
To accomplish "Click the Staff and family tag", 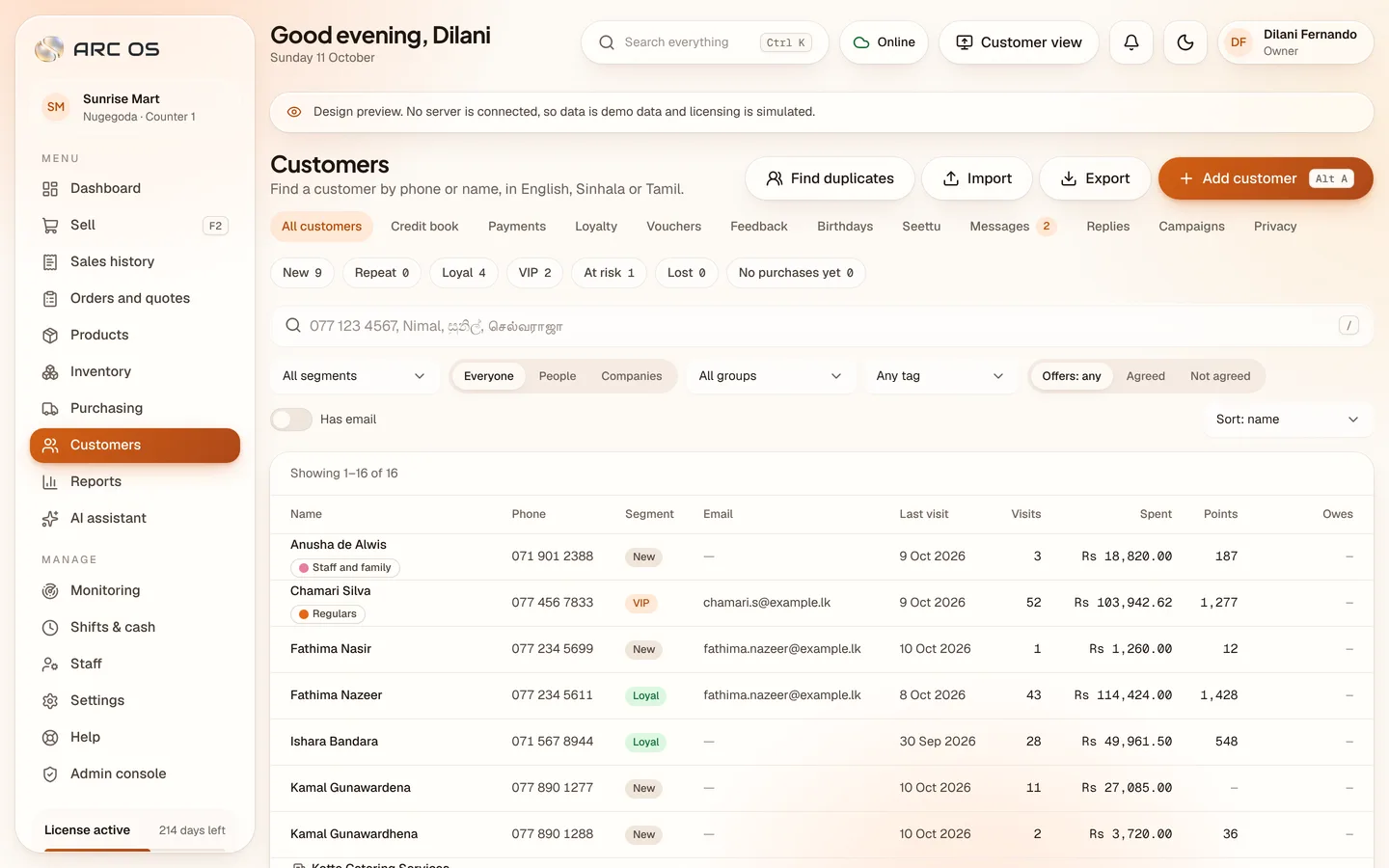I will point(345,568).
